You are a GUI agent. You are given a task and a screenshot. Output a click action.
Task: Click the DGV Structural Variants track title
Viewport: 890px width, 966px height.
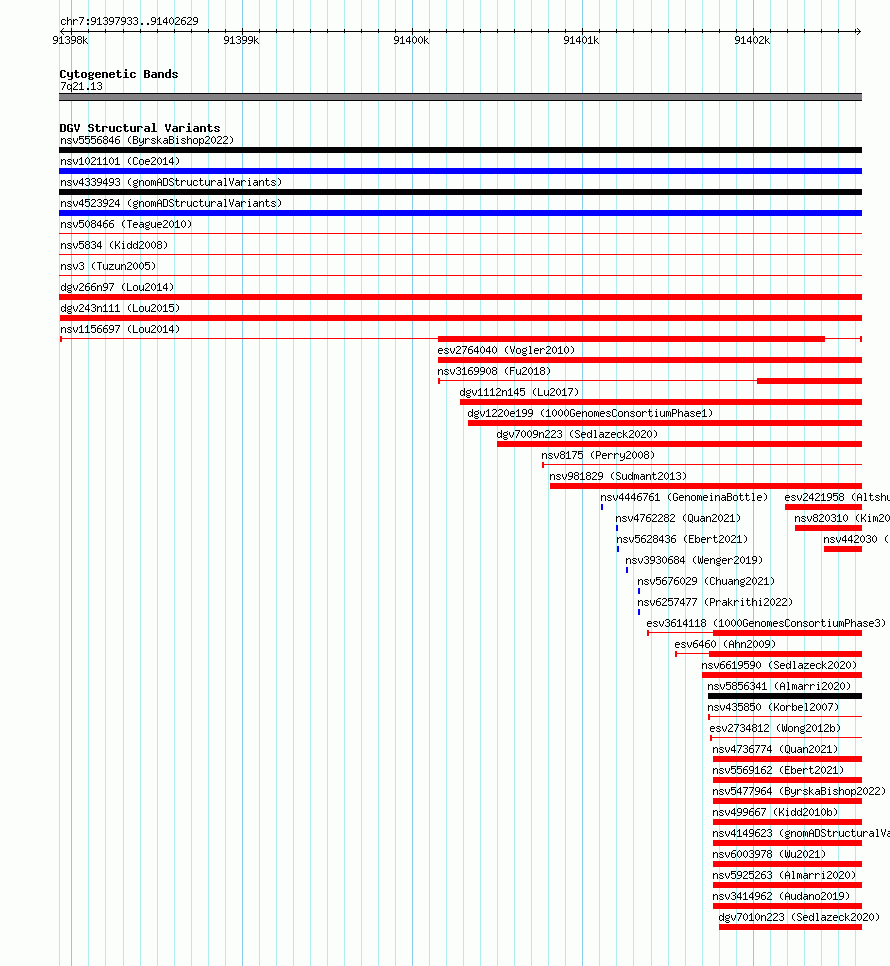coord(140,128)
